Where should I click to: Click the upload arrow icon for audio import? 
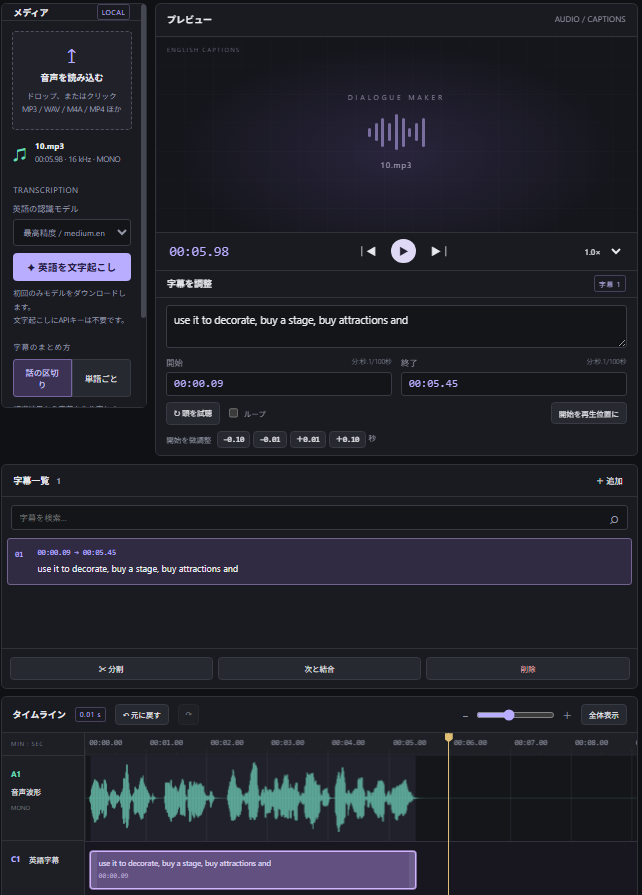tap(71, 56)
